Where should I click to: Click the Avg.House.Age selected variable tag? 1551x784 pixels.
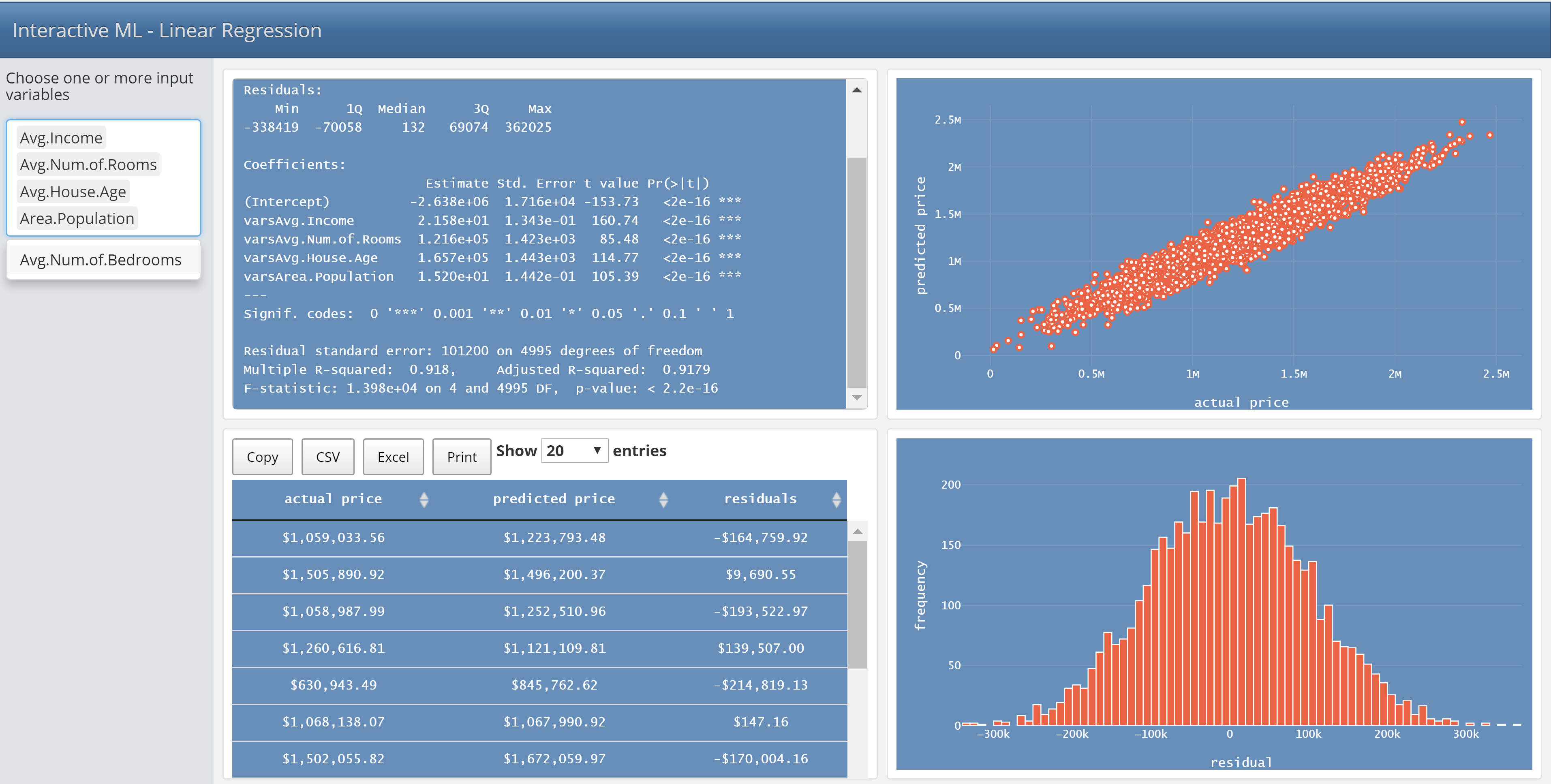[x=73, y=192]
